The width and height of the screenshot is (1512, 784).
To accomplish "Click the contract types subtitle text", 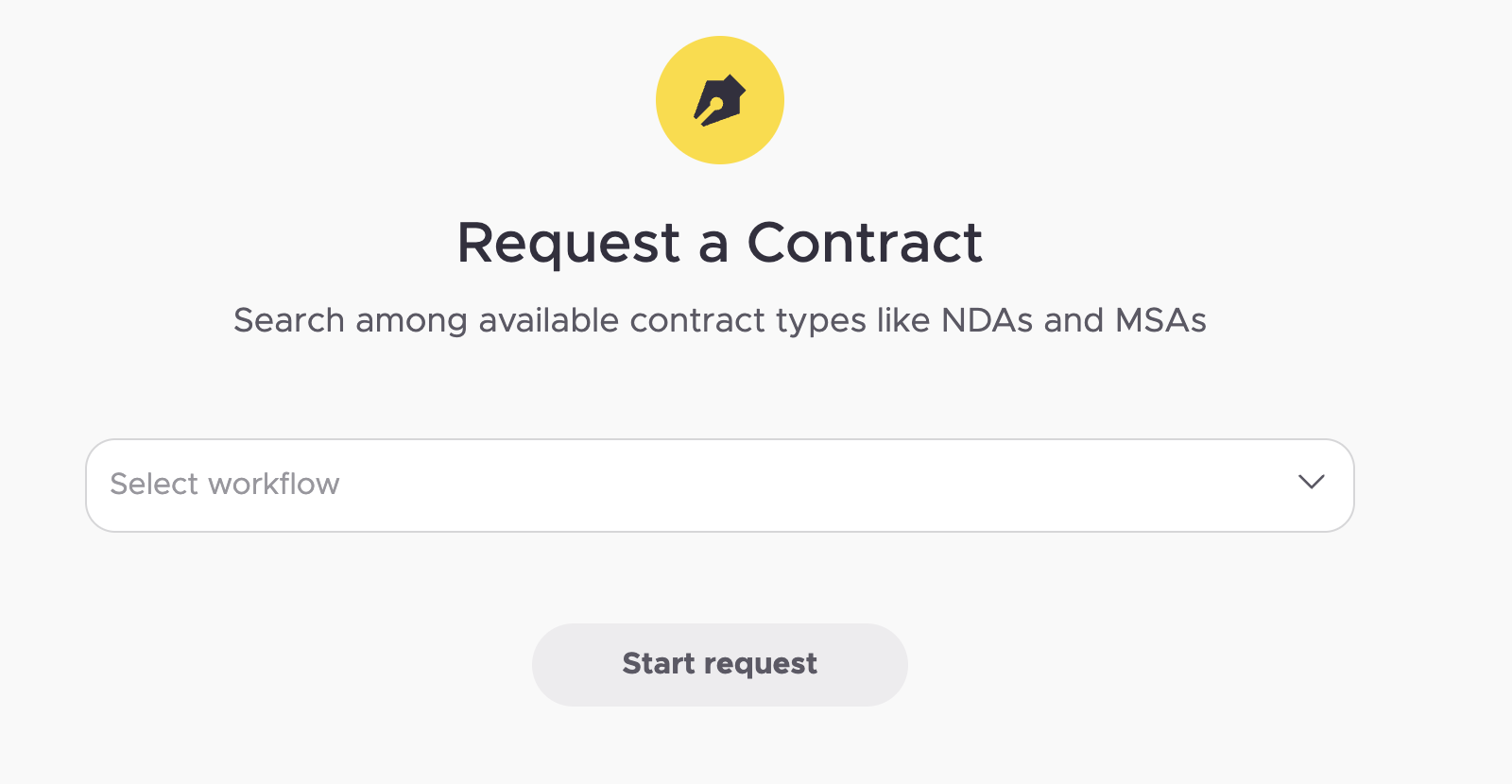I will (720, 321).
